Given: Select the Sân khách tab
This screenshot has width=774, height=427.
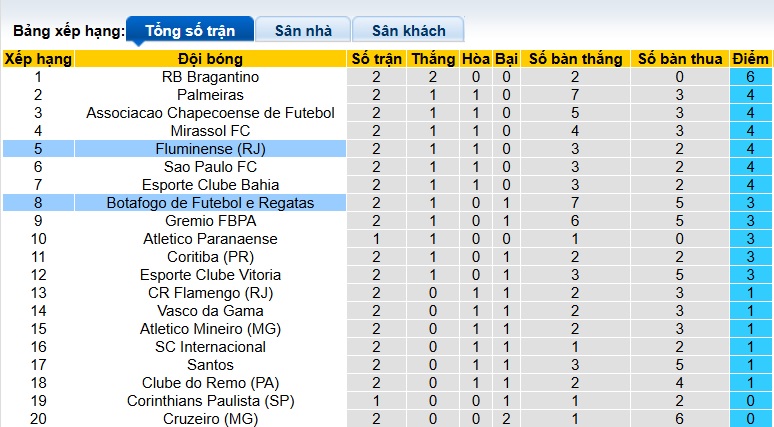Looking at the screenshot, I should click(409, 30).
